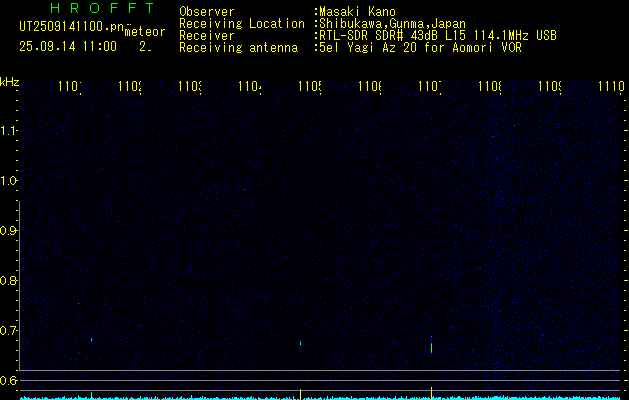
Task: Click the meteor echo below the 1105 label
Action: (300, 343)
